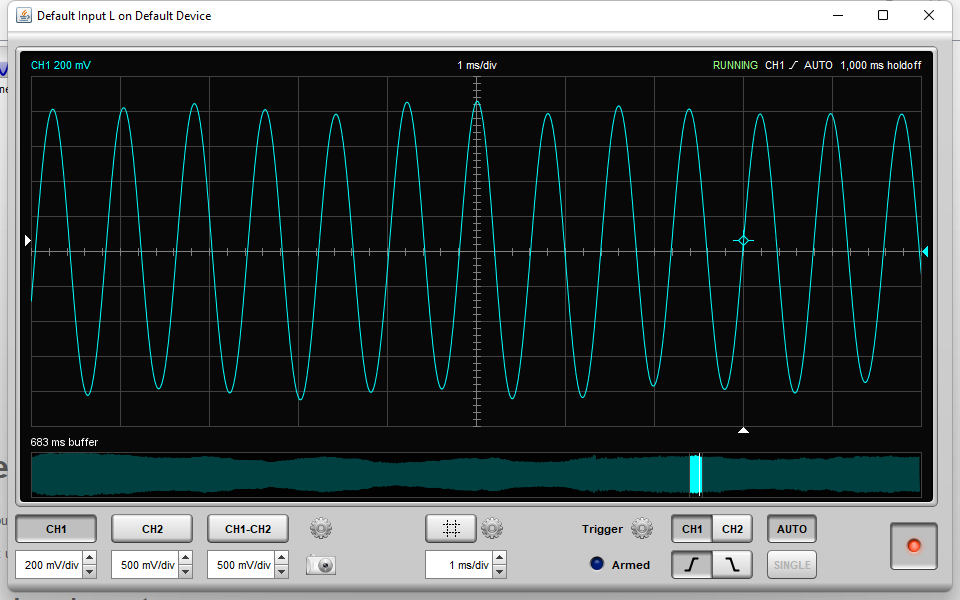Screen dimensions: 960x600
Task: Click the CH1 200 mV/div input field
Action: (x=50, y=564)
